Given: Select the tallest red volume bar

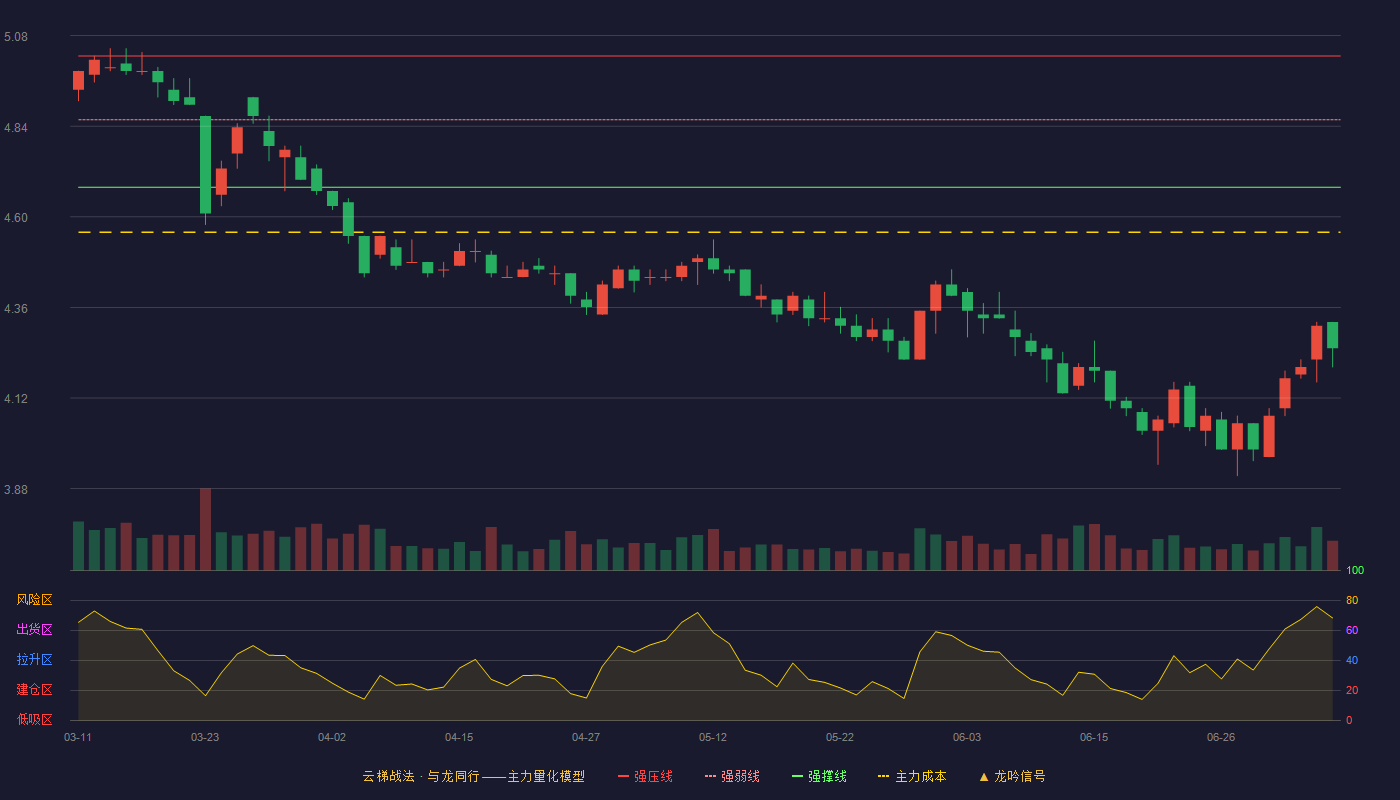Looking at the screenshot, I should pyautogui.click(x=205, y=529).
